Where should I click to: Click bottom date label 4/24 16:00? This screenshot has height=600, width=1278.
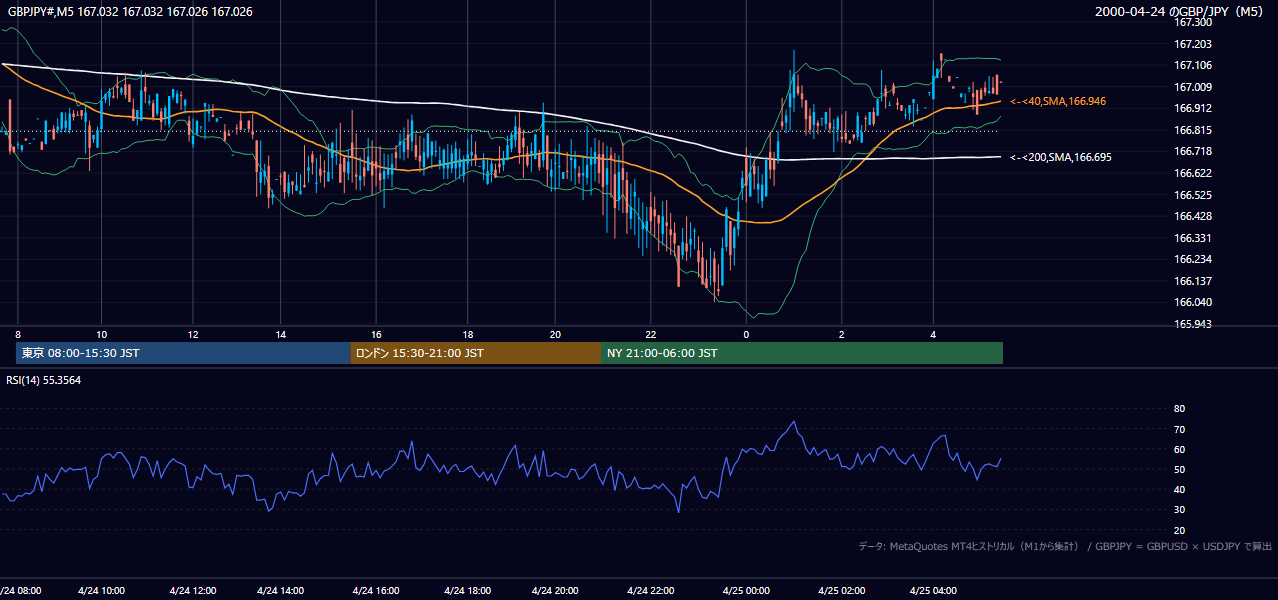pyautogui.click(x=376, y=591)
